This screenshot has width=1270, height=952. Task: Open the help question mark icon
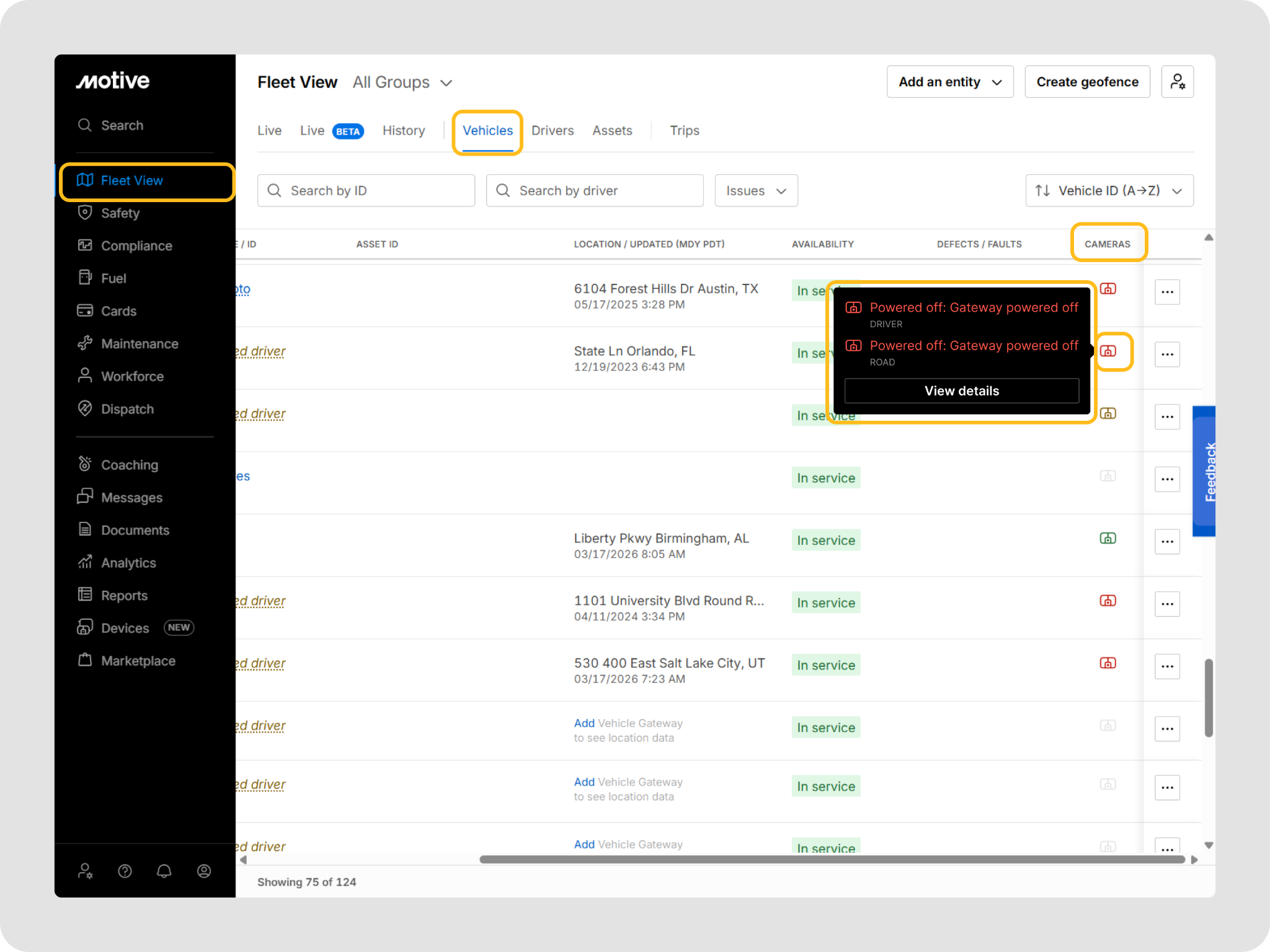tap(125, 871)
